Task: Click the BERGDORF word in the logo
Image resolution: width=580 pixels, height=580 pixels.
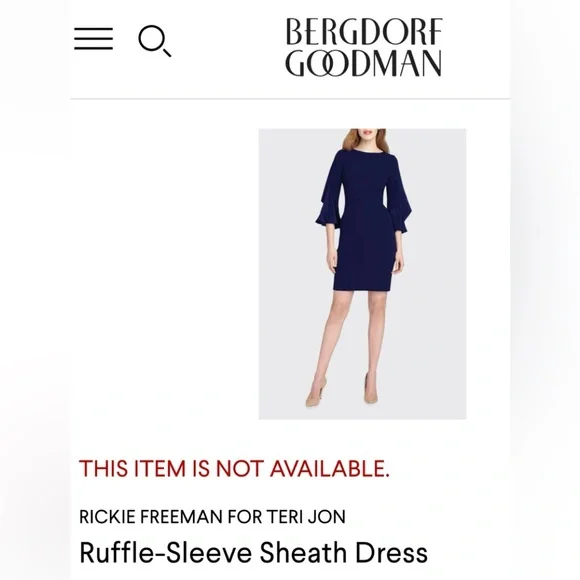Action: (x=364, y=31)
